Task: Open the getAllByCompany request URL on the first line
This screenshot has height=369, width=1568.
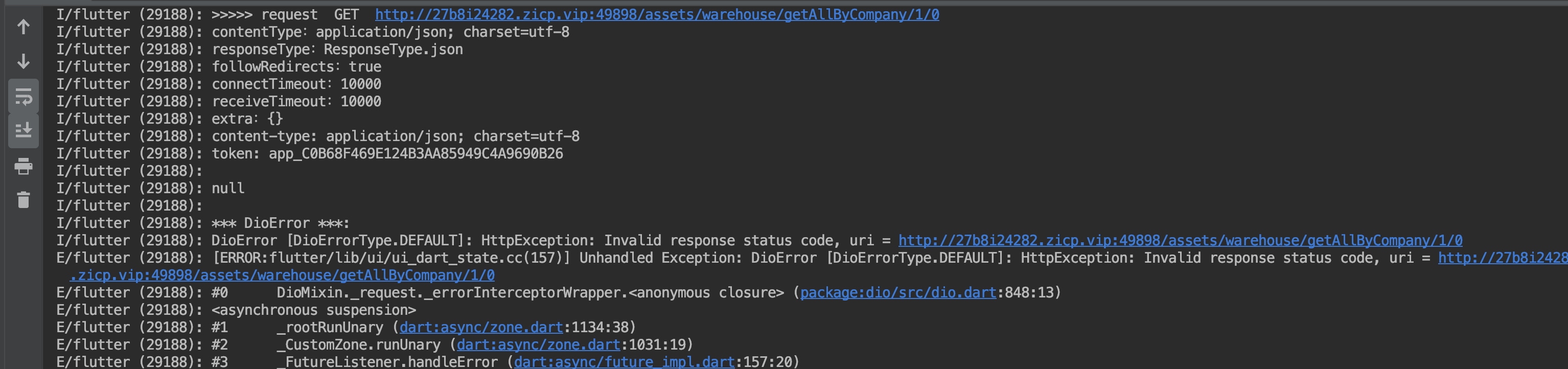Action: coord(656,14)
